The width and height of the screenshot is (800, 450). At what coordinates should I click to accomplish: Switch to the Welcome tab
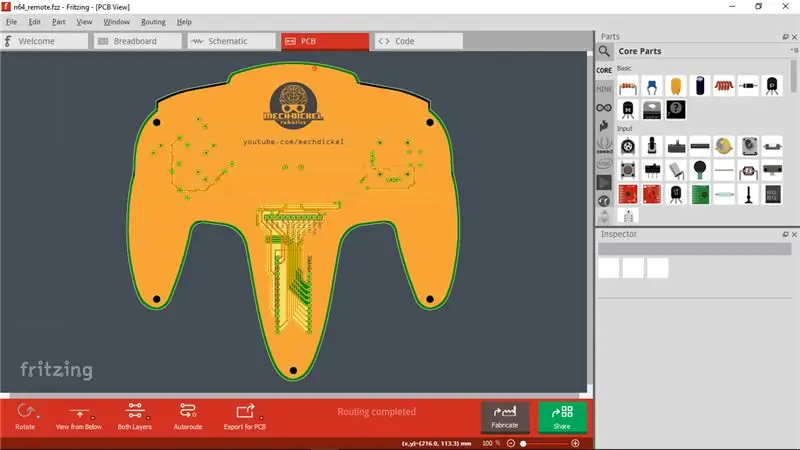click(x=44, y=41)
